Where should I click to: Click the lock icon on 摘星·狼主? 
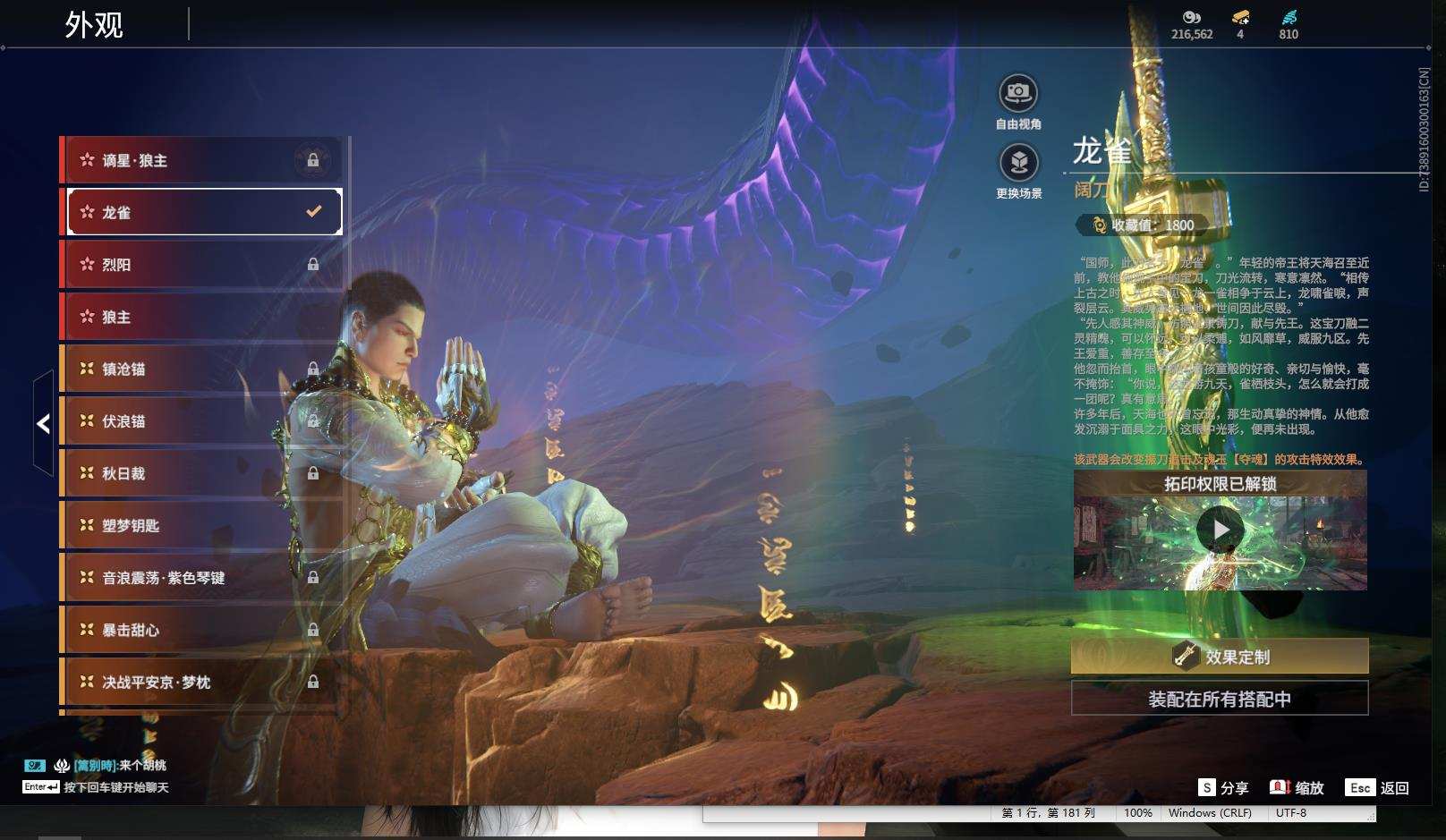click(x=313, y=160)
